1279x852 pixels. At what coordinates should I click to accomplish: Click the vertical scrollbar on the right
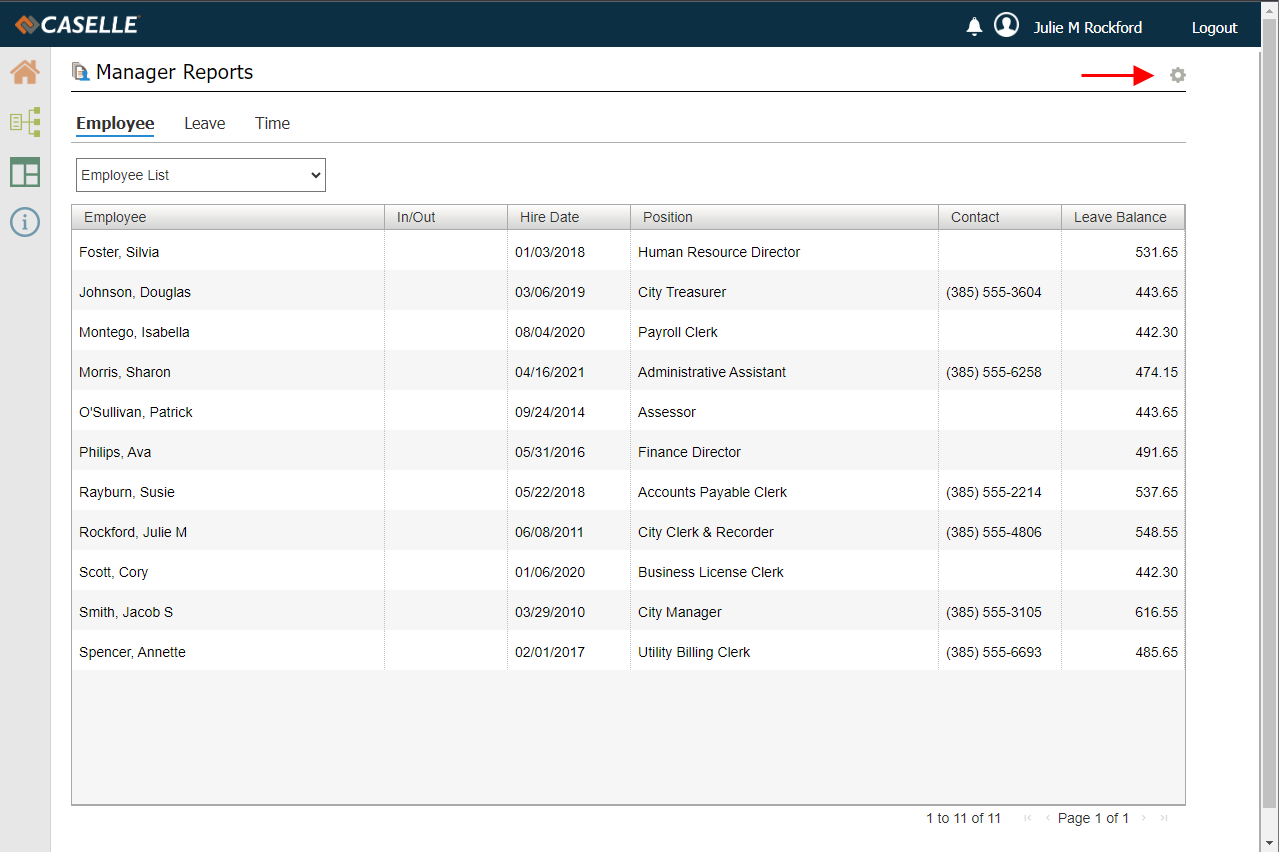coord(1269,400)
